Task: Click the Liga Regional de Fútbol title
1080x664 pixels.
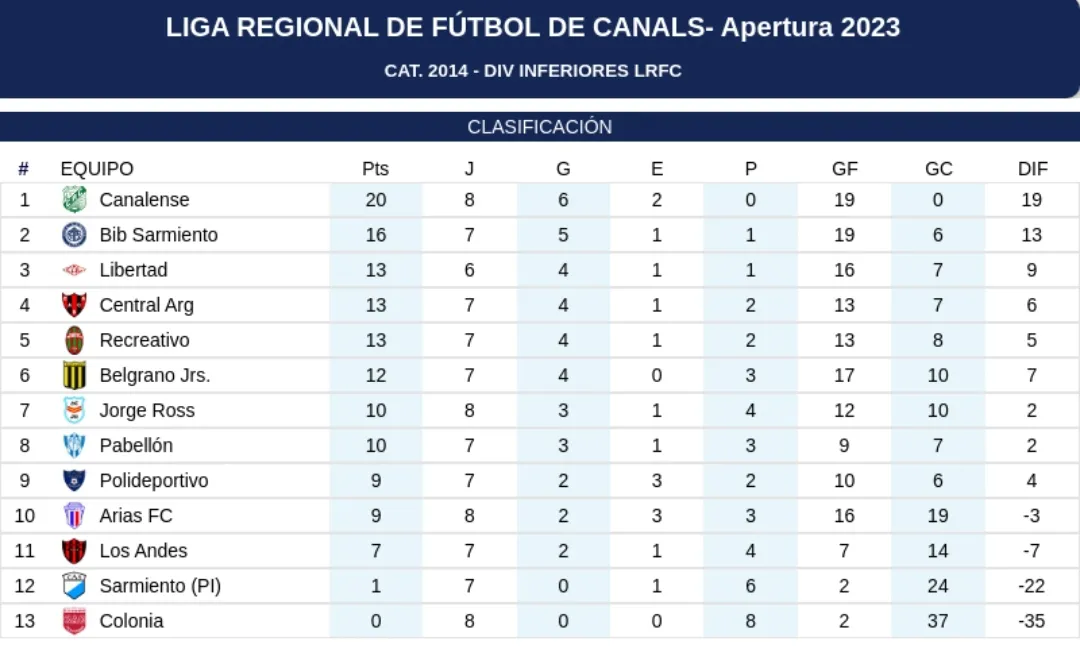Action: 533,28
